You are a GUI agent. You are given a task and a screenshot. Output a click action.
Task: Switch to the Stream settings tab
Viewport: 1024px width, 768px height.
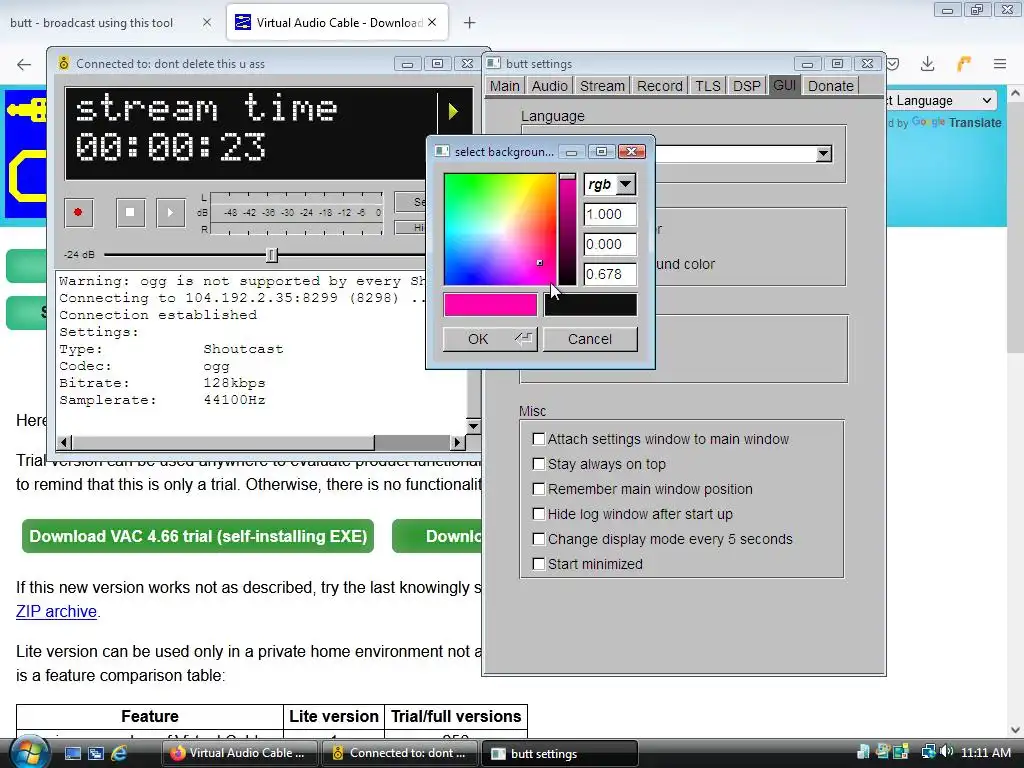602,86
